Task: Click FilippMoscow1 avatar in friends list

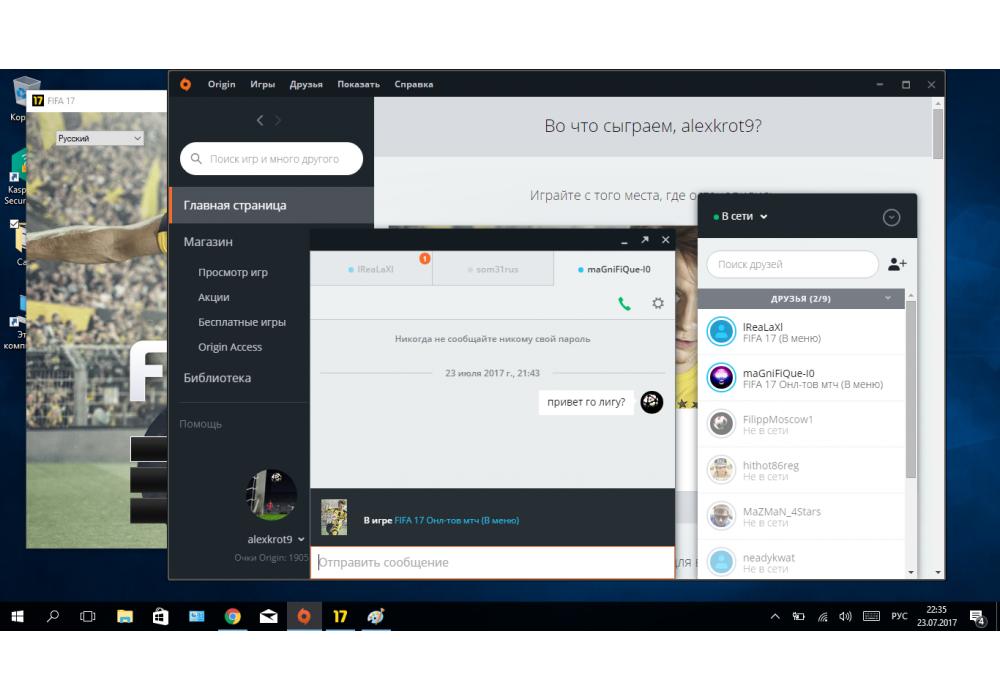Action: [721, 424]
